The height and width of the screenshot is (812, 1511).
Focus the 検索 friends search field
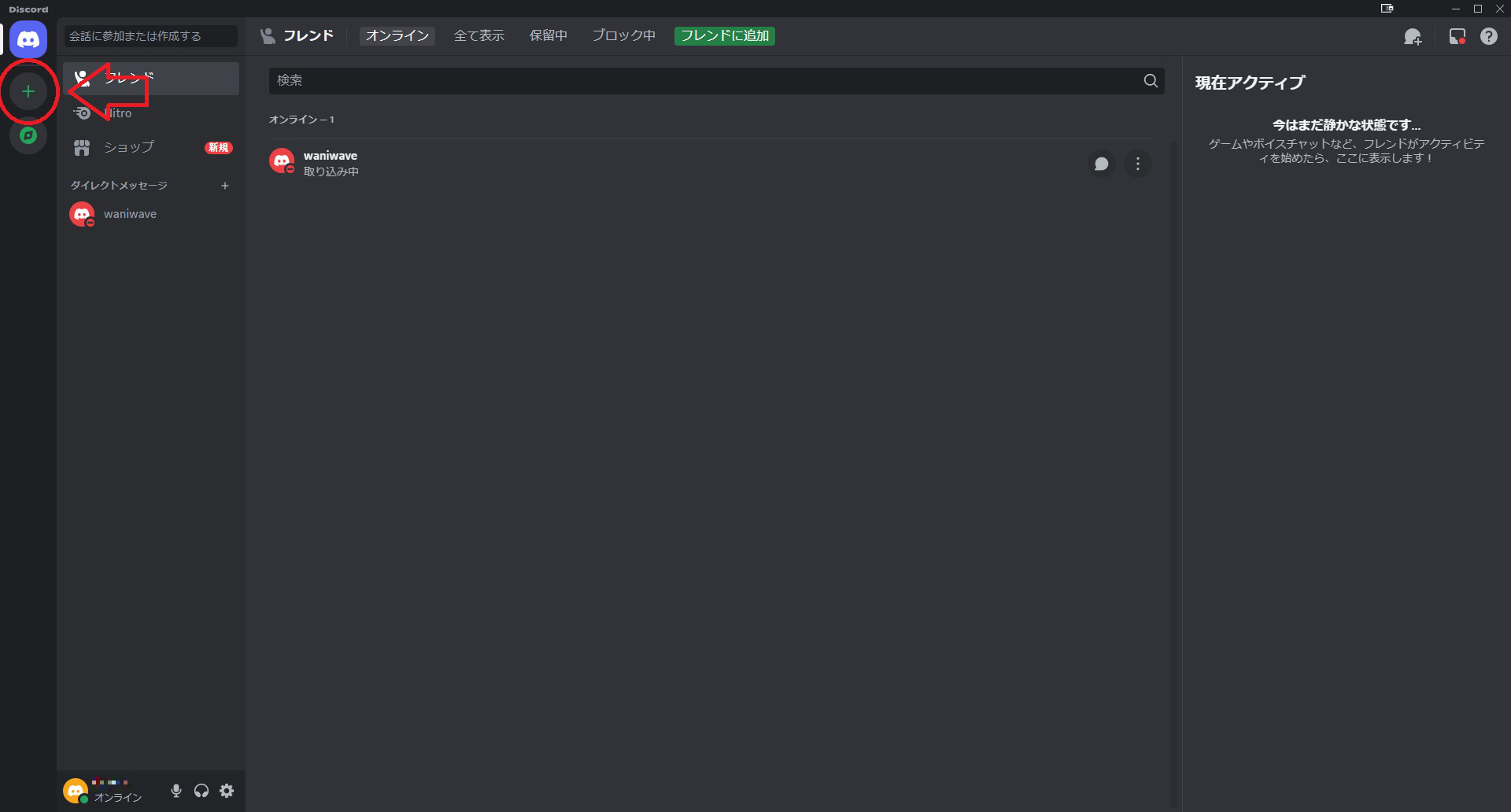click(716, 80)
